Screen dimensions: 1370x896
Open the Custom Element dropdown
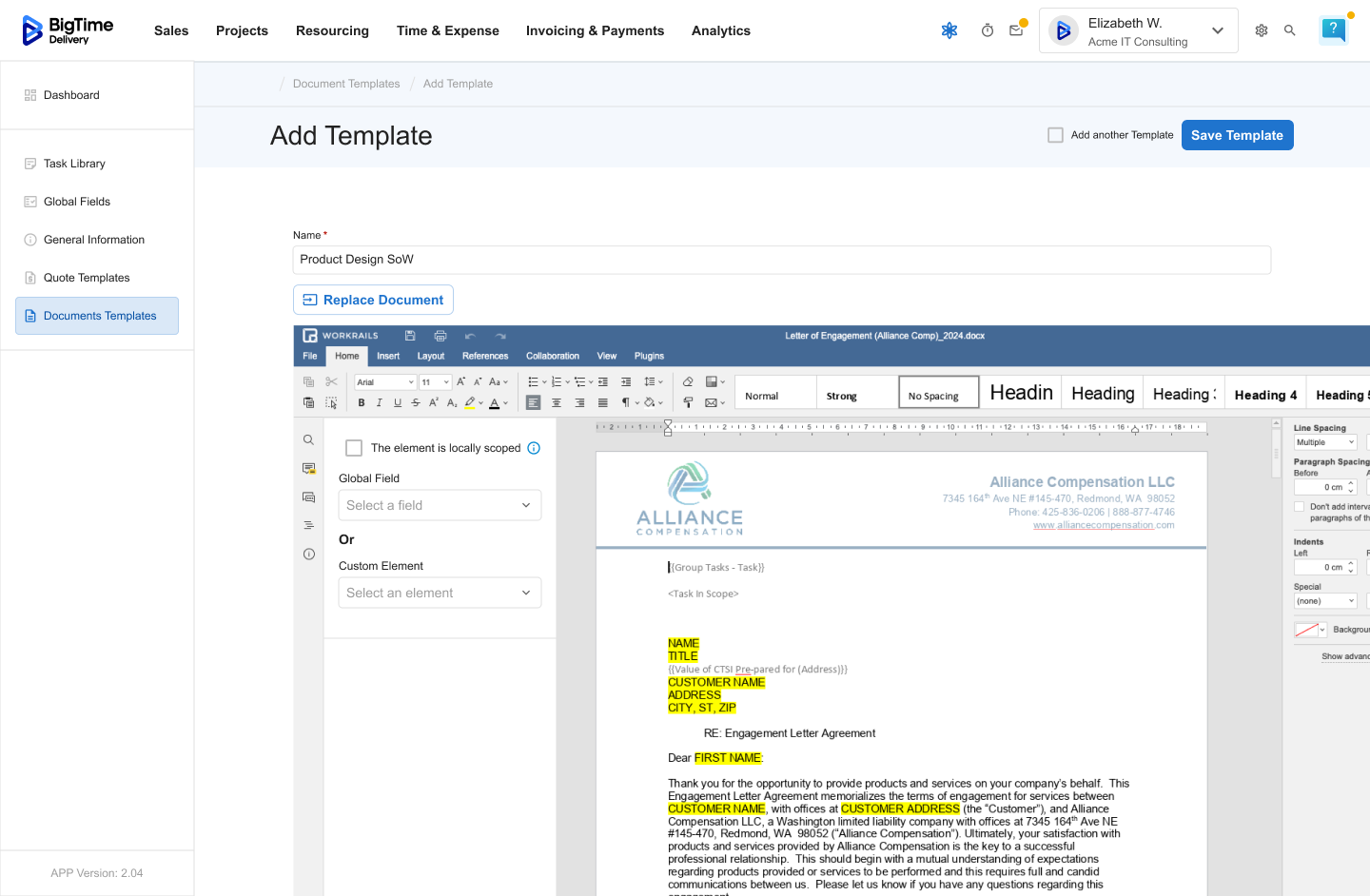[x=440, y=593]
